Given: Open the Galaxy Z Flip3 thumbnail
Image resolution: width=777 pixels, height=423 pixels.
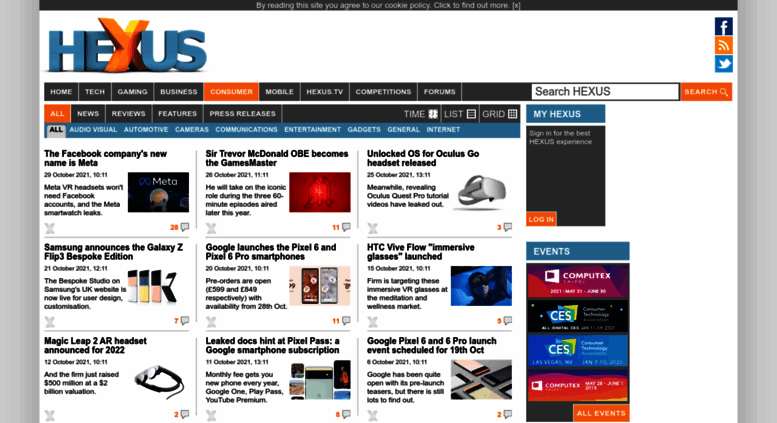Looking at the screenshot, I should [158, 286].
